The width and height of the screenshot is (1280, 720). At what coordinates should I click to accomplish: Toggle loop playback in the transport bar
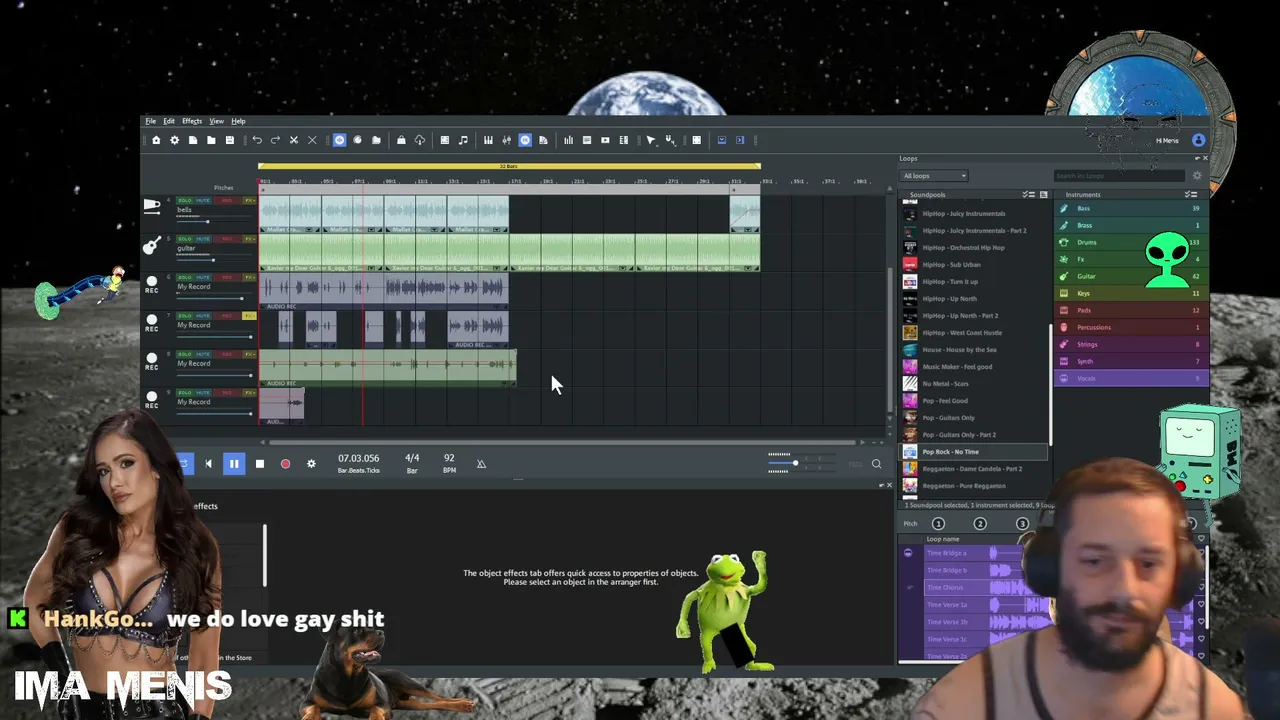183,464
